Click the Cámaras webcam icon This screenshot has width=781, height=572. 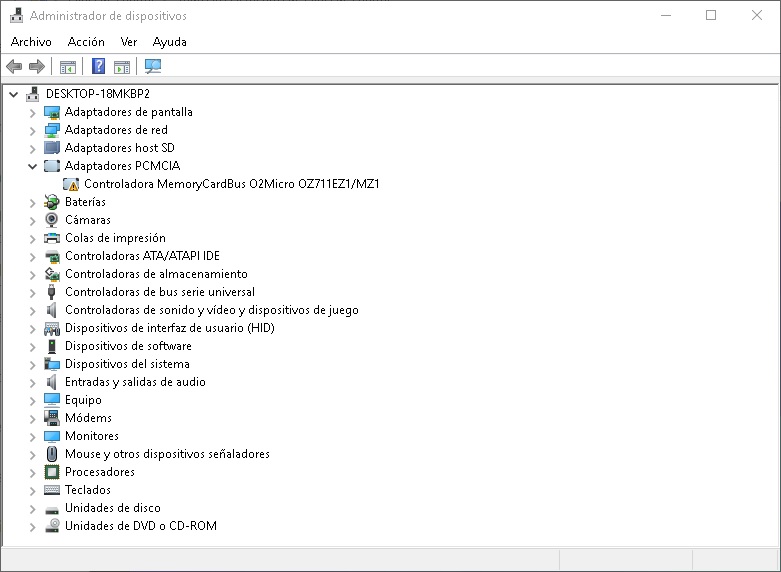[52, 220]
